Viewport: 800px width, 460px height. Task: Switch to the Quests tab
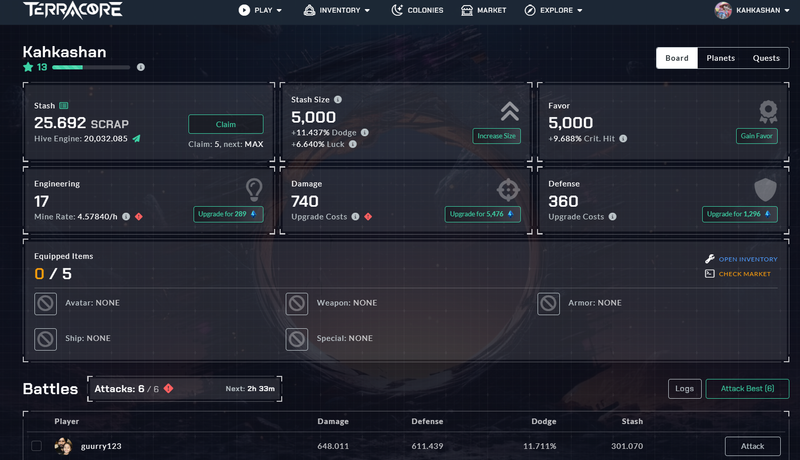click(x=766, y=58)
